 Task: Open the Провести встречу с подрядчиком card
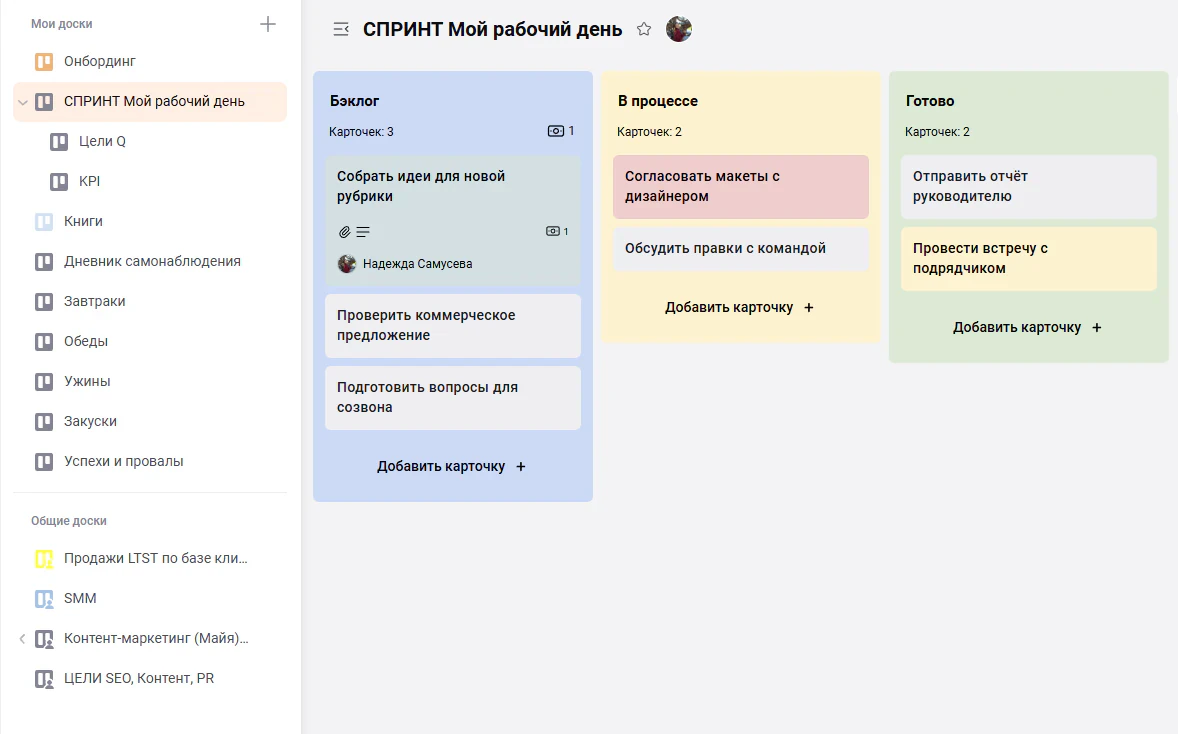click(1028, 258)
